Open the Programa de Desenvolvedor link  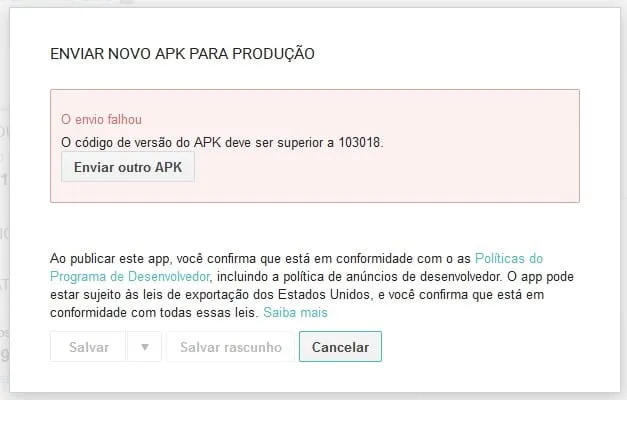point(130,276)
